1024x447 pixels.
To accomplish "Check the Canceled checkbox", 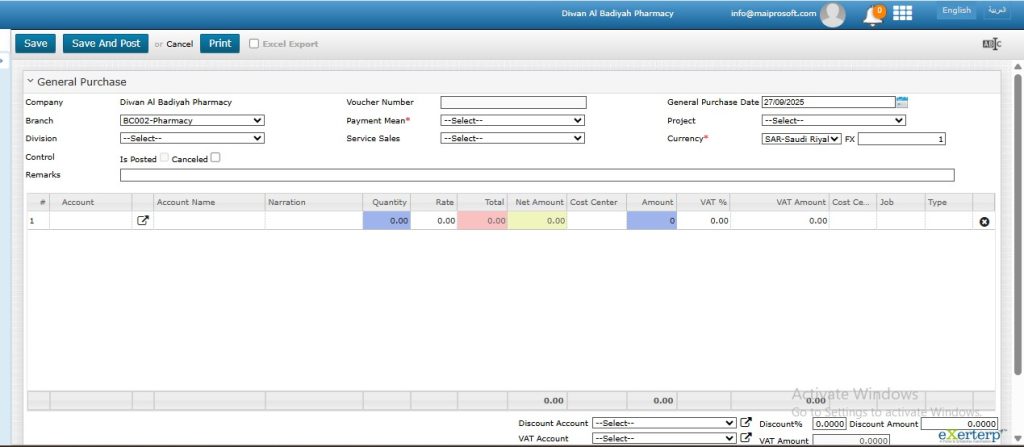I will pyautogui.click(x=215, y=157).
